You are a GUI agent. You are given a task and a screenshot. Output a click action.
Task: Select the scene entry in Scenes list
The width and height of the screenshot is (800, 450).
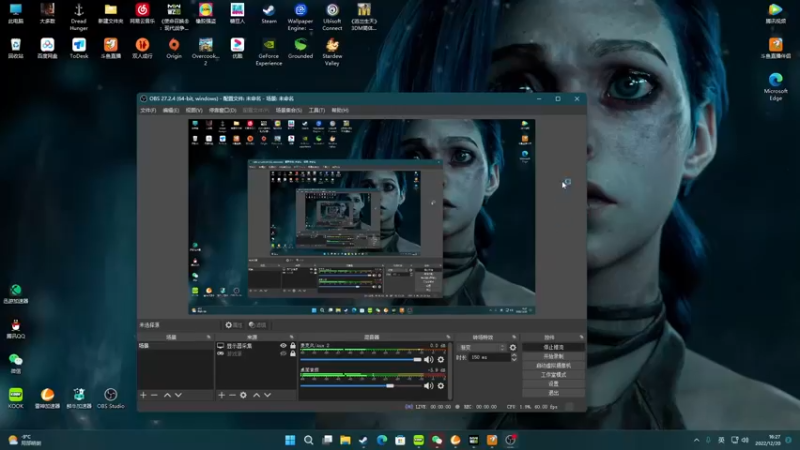point(175,345)
